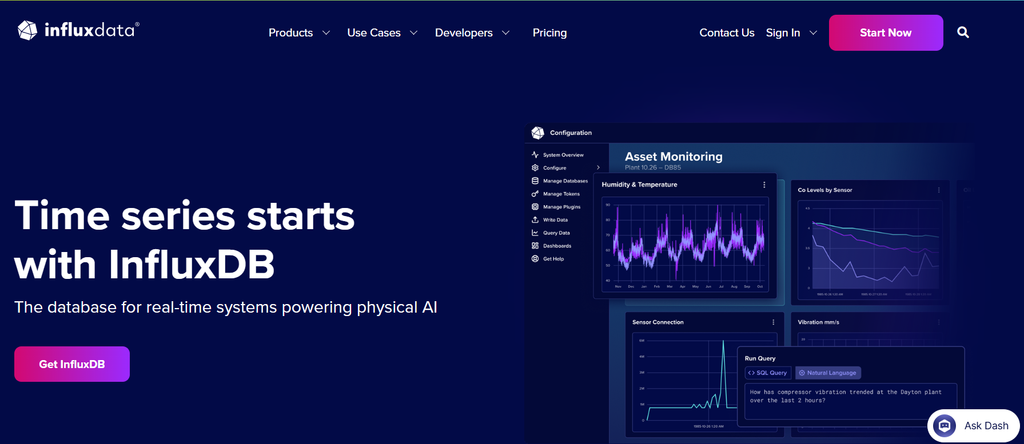Image resolution: width=1024 pixels, height=444 pixels.
Task: Click the Vibration mm/s panel title
Action: click(819, 322)
